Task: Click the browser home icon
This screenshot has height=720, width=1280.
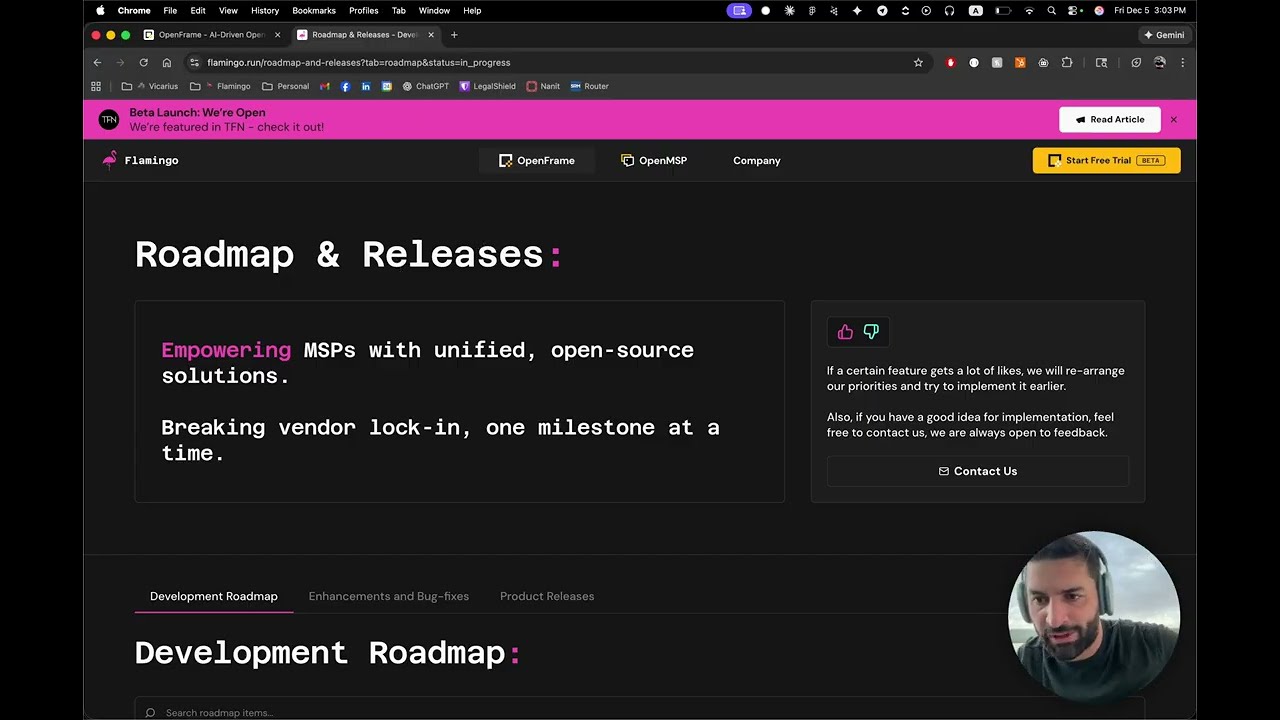Action: point(166,62)
